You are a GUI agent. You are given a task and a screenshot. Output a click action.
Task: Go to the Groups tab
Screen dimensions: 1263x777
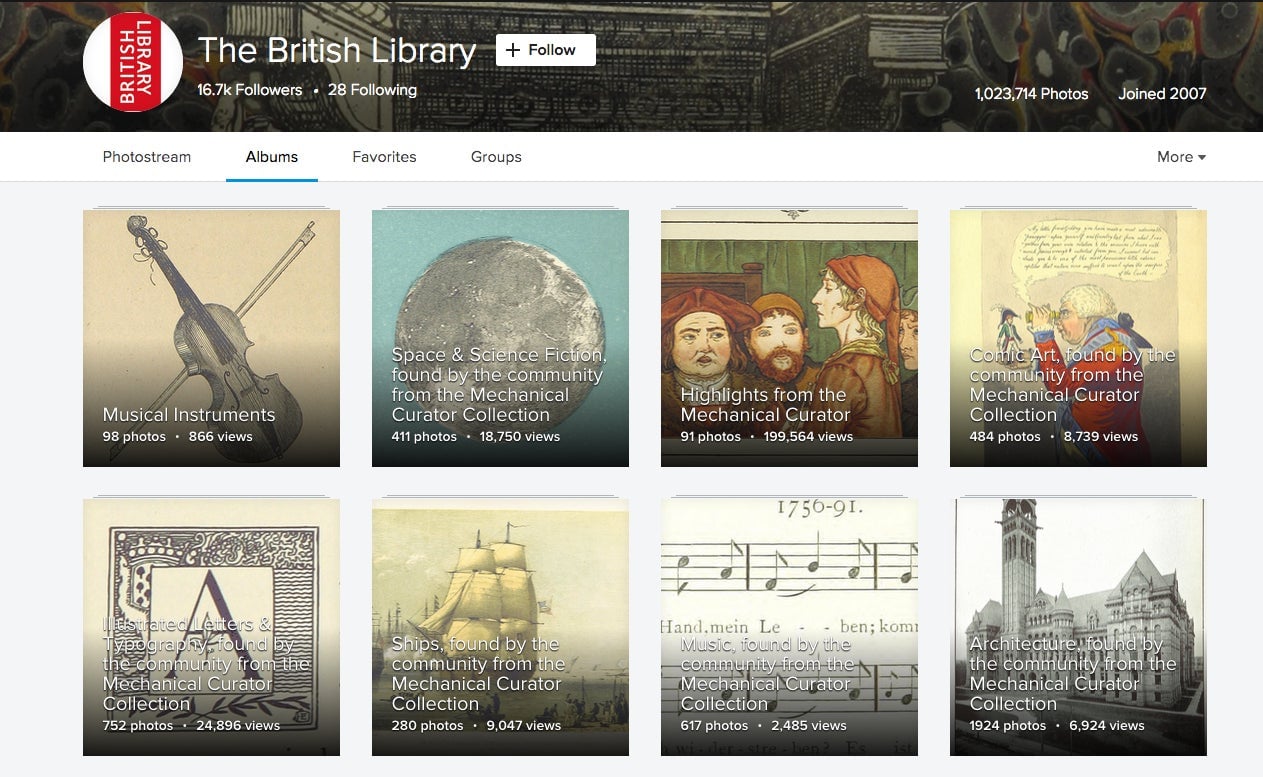tap(496, 157)
